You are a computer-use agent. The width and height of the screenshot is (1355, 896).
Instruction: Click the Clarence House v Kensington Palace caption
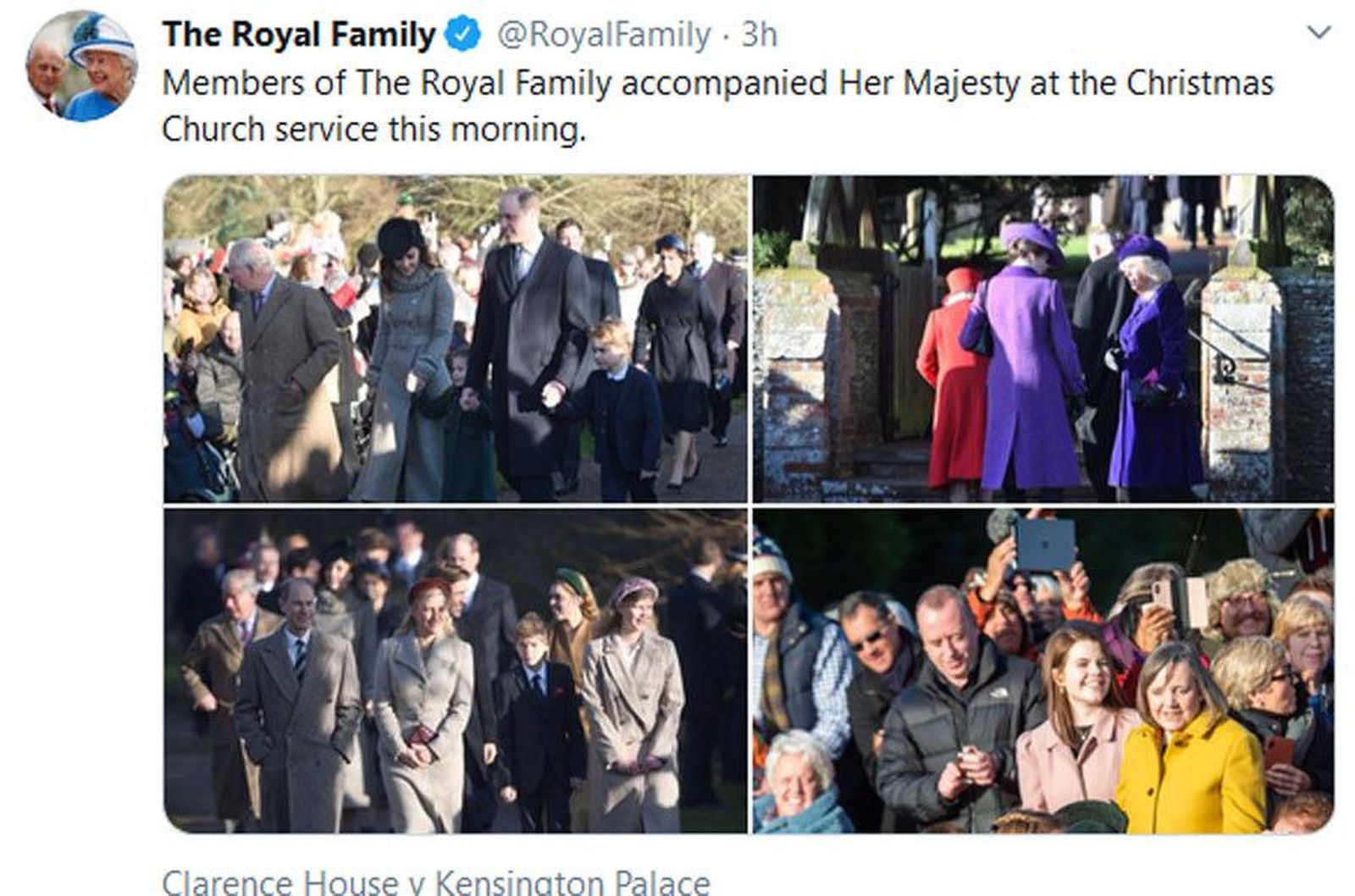(435, 882)
